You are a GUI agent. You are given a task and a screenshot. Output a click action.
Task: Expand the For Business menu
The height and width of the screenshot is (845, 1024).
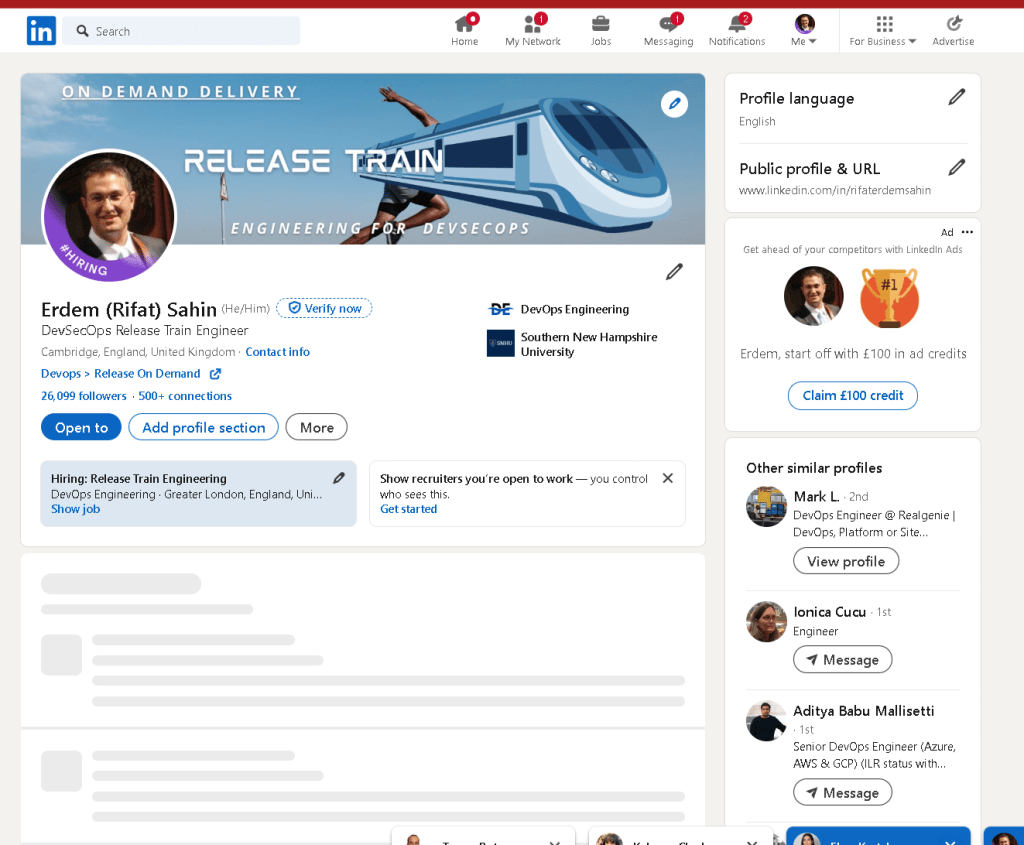pos(883,31)
